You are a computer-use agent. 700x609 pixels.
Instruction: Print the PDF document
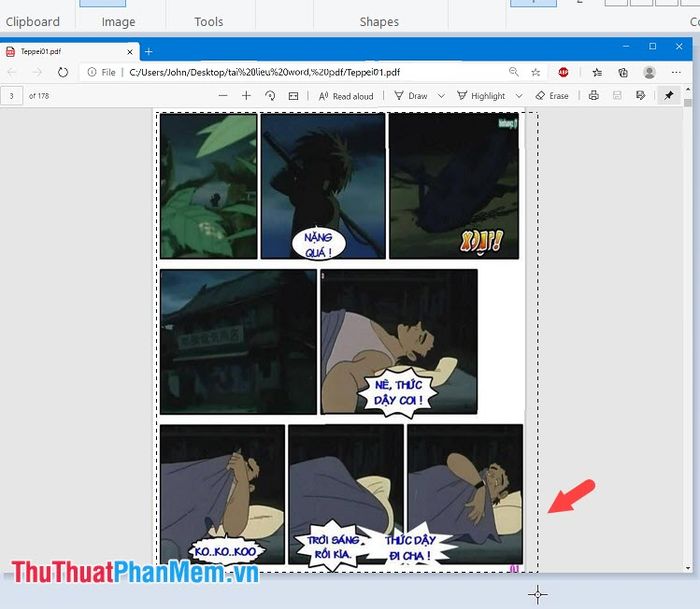pyautogui.click(x=594, y=95)
